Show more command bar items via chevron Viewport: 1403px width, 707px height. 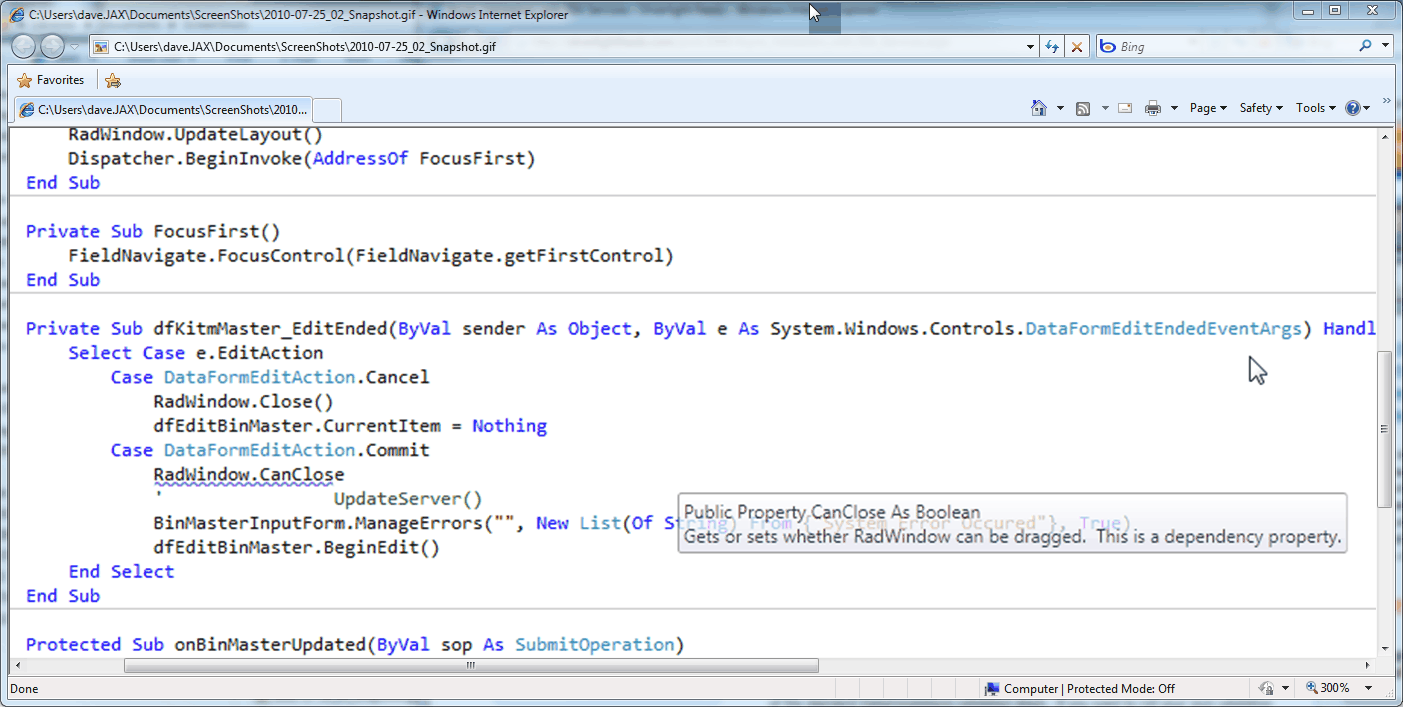tap(1387, 101)
